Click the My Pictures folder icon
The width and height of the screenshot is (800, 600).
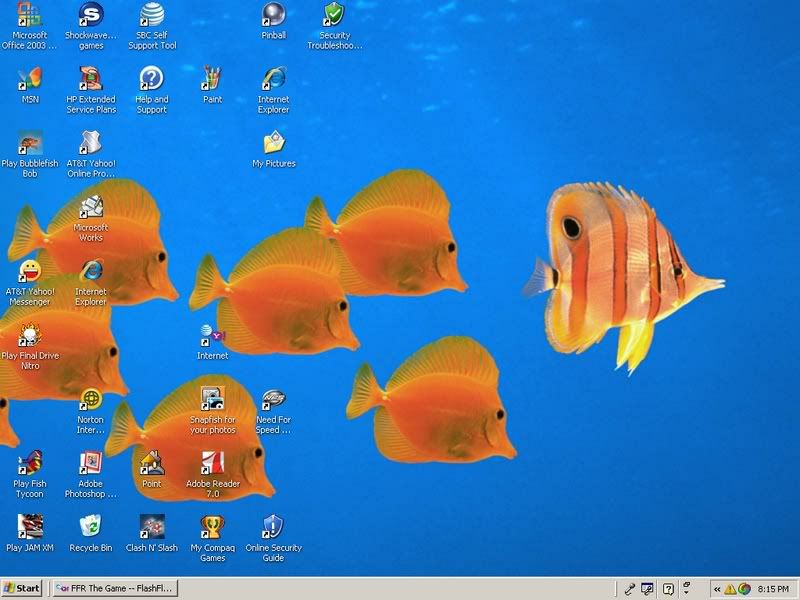(273, 143)
